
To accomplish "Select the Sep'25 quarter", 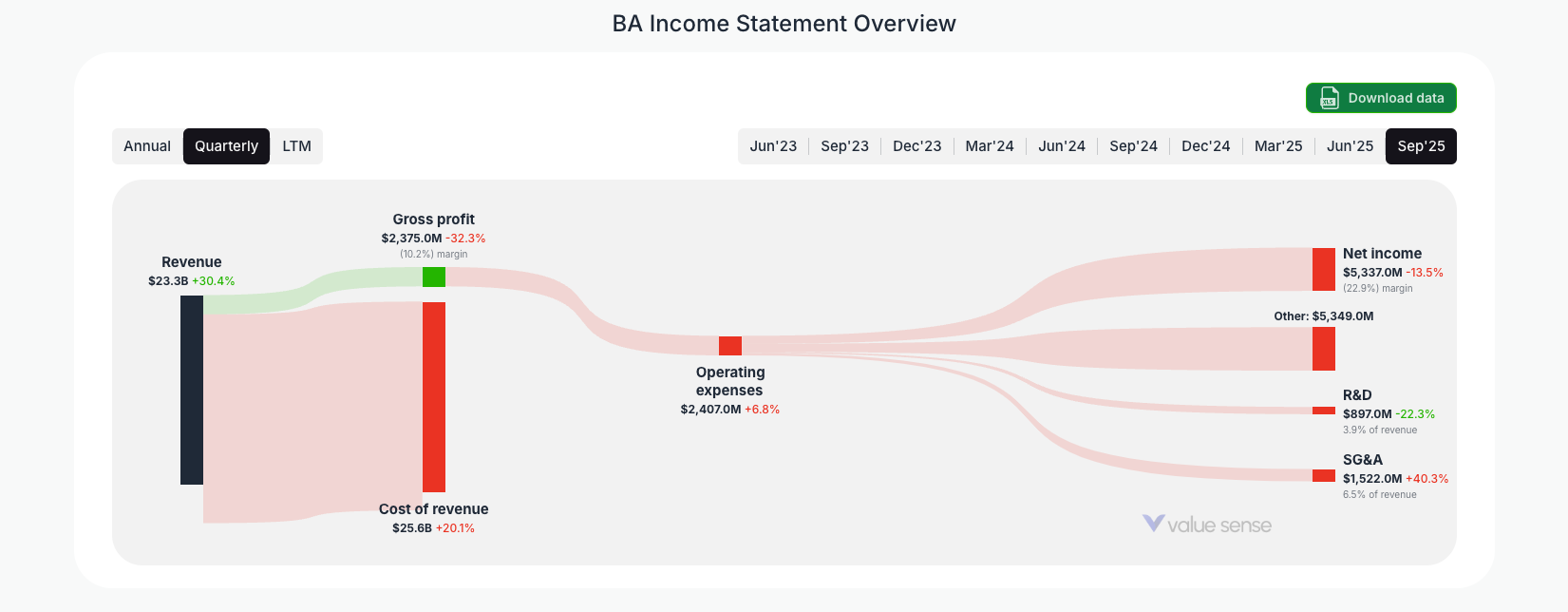I will coord(1421,145).
